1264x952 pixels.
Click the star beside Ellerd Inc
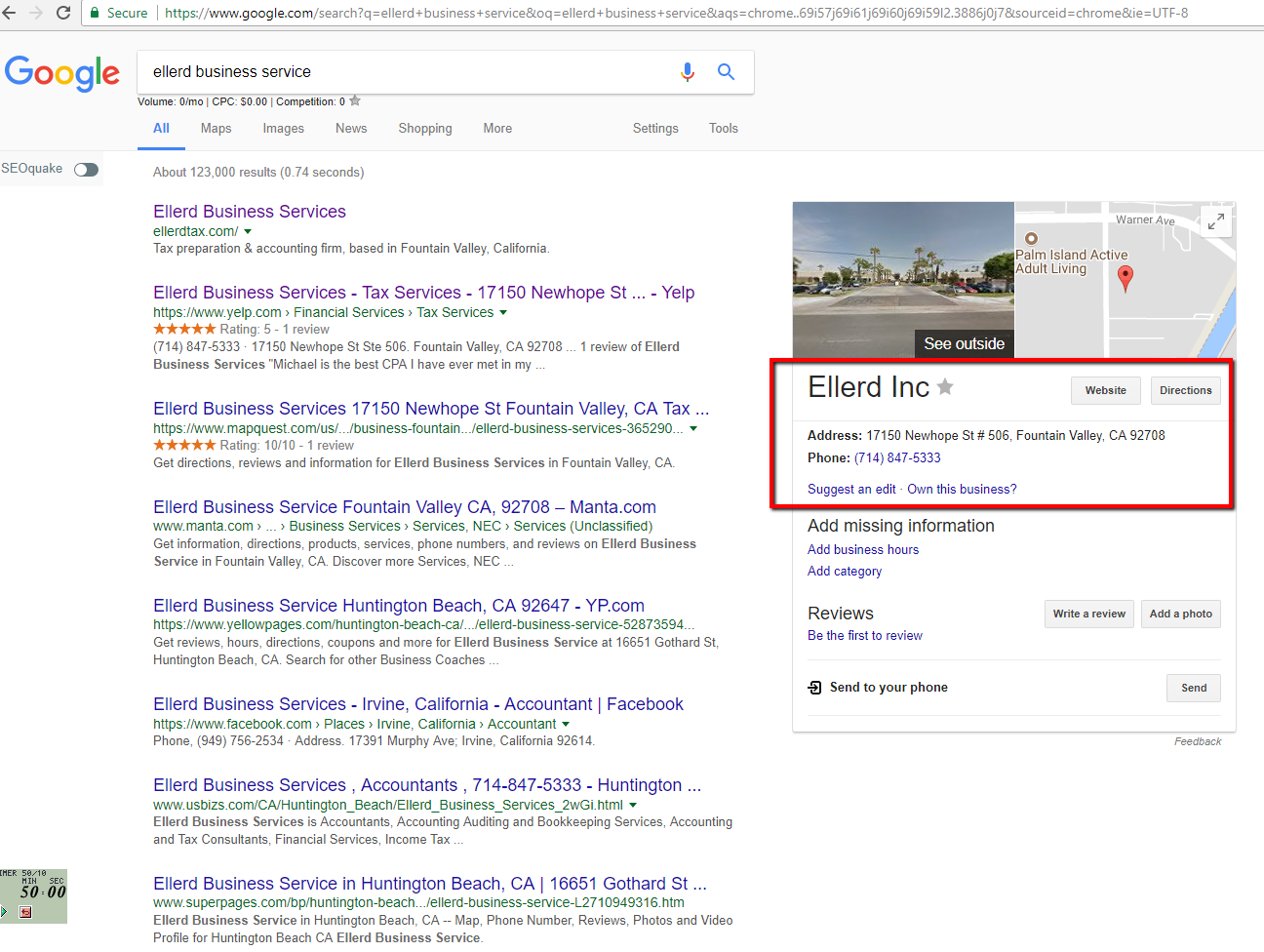945,387
